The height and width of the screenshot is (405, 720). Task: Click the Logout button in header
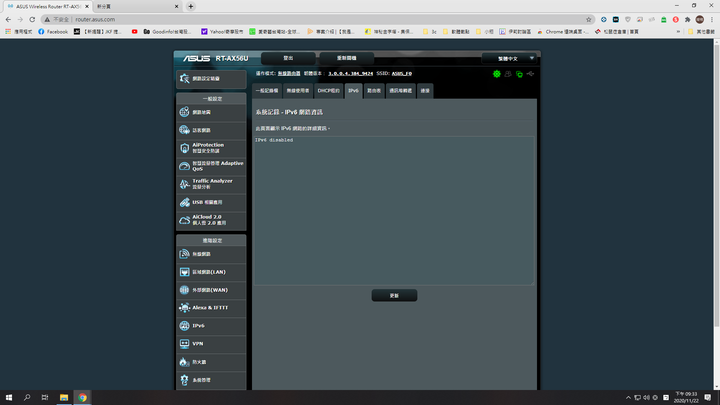tap(288, 58)
